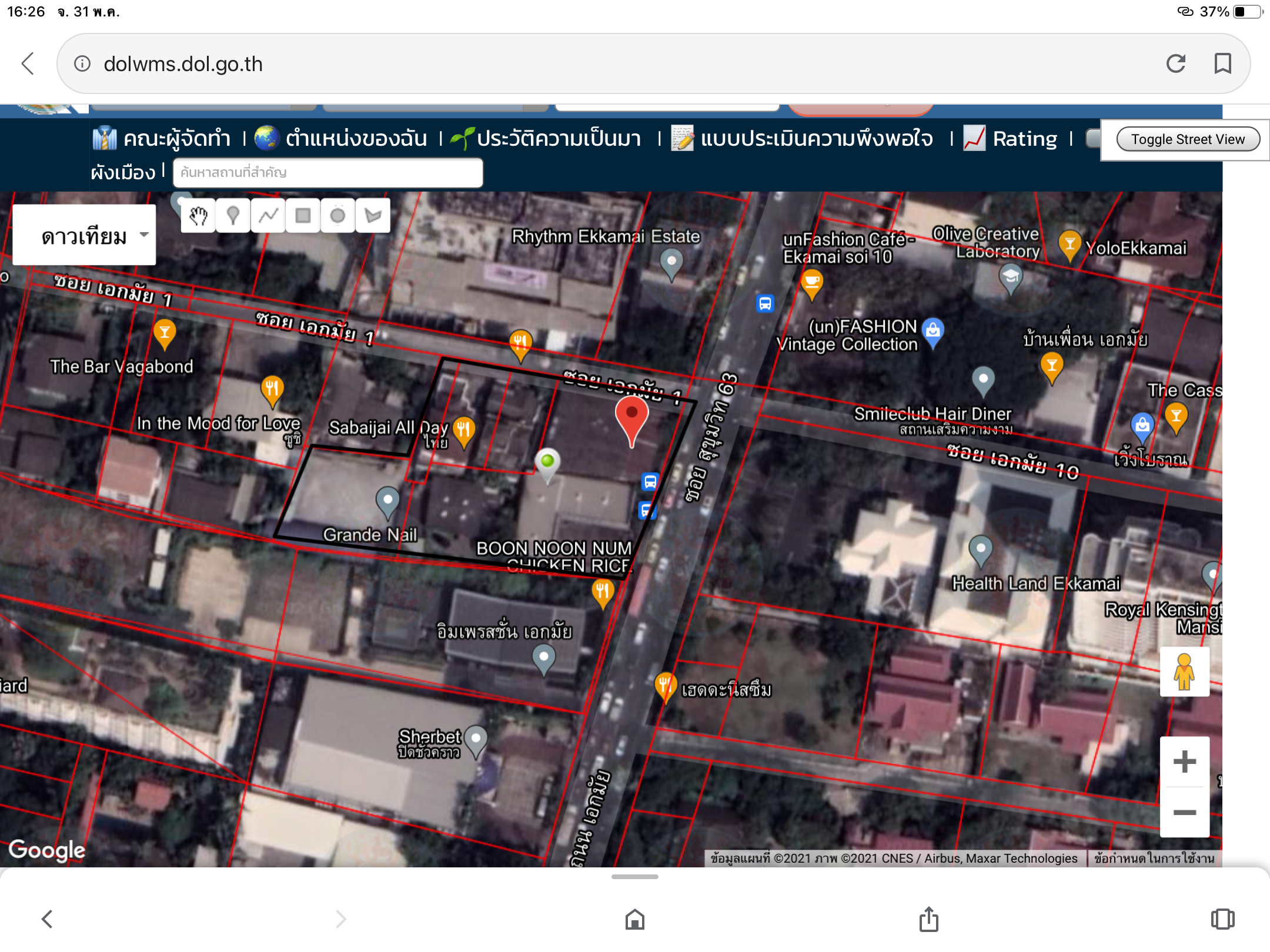Click the Google logo on the map
This screenshot has width=1270, height=952.
pyautogui.click(x=47, y=850)
